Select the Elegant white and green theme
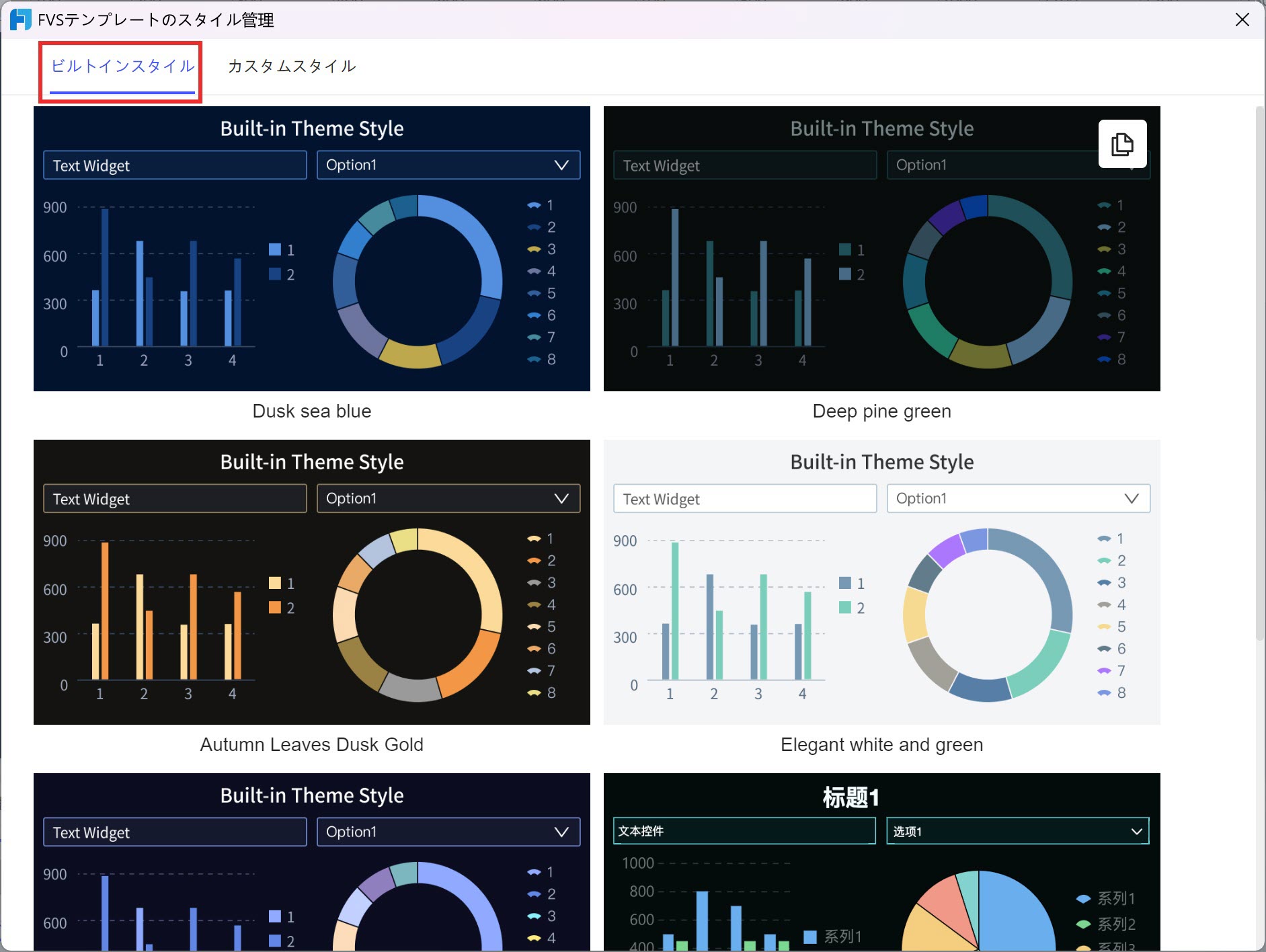The image size is (1266, 952). 882,582
